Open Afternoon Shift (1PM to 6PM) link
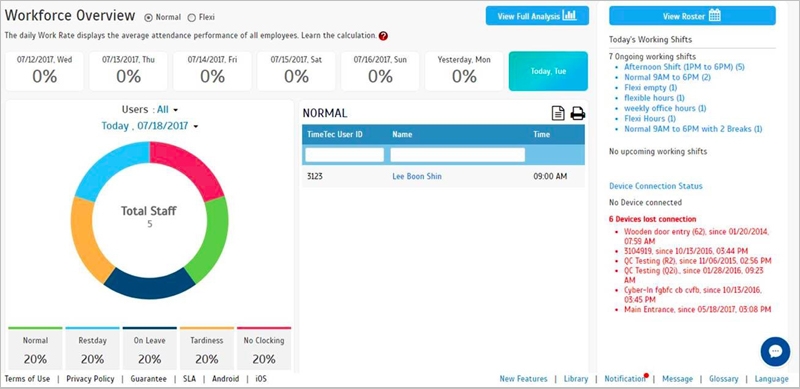The width and height of the screenshot is (800, 389). pos(685,67)
